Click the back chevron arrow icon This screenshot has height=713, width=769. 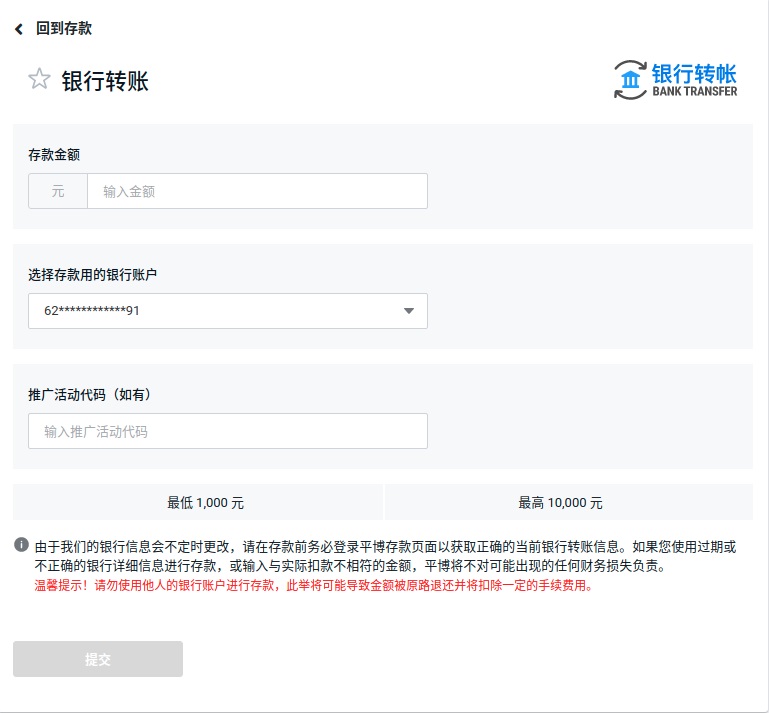[x=19, y=29]
